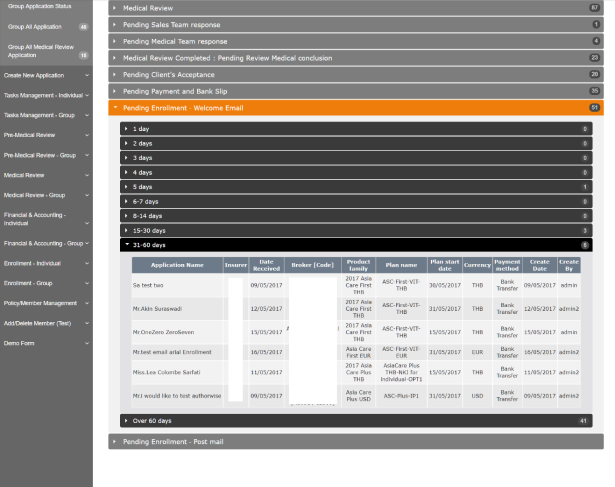Screen dimensions: 615x487
Task: Click the ASC-Plus-IP1 plan name cell
Action: [401, 396]
